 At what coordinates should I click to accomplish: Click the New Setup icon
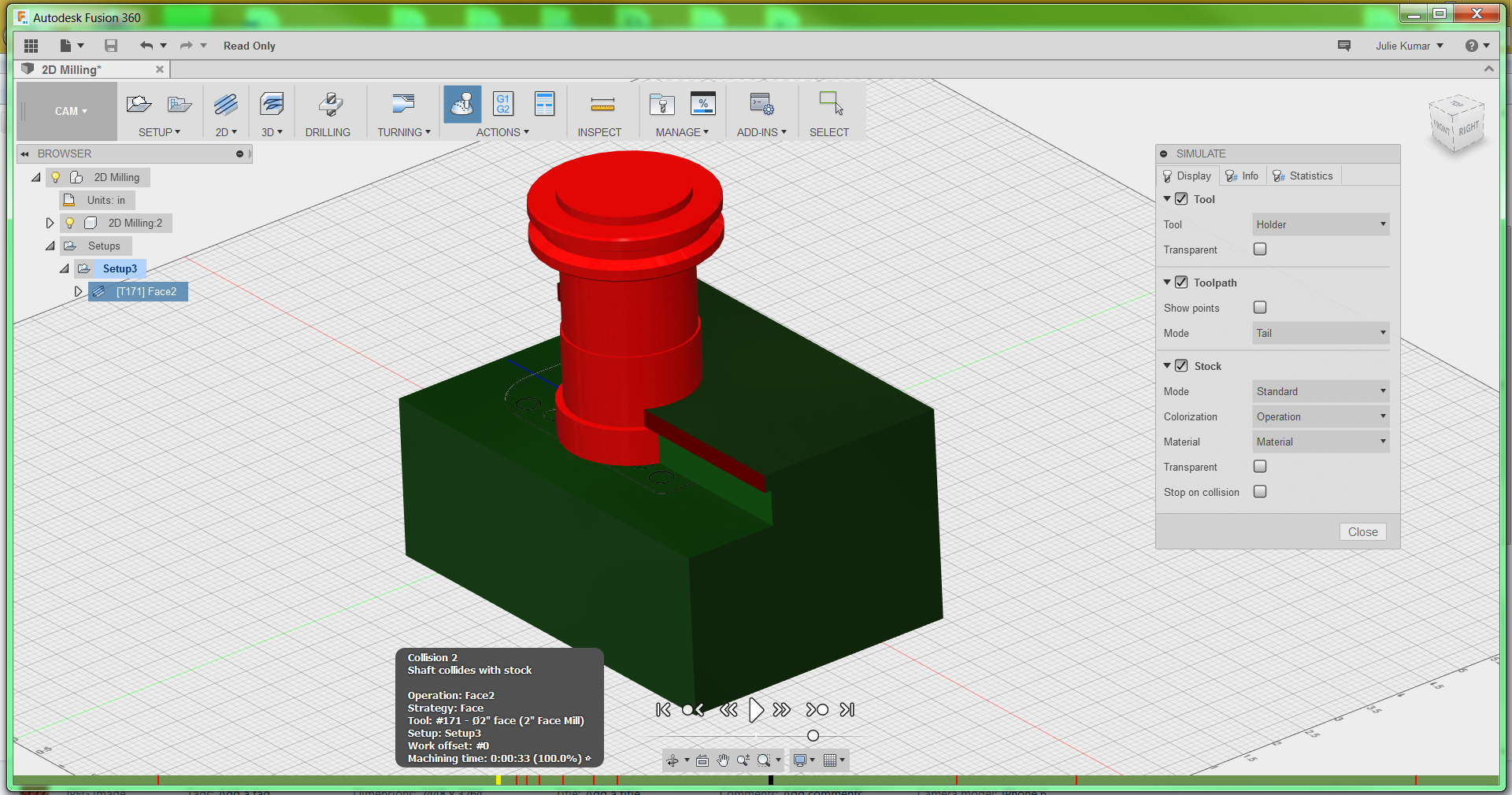[x=139, y=104]
